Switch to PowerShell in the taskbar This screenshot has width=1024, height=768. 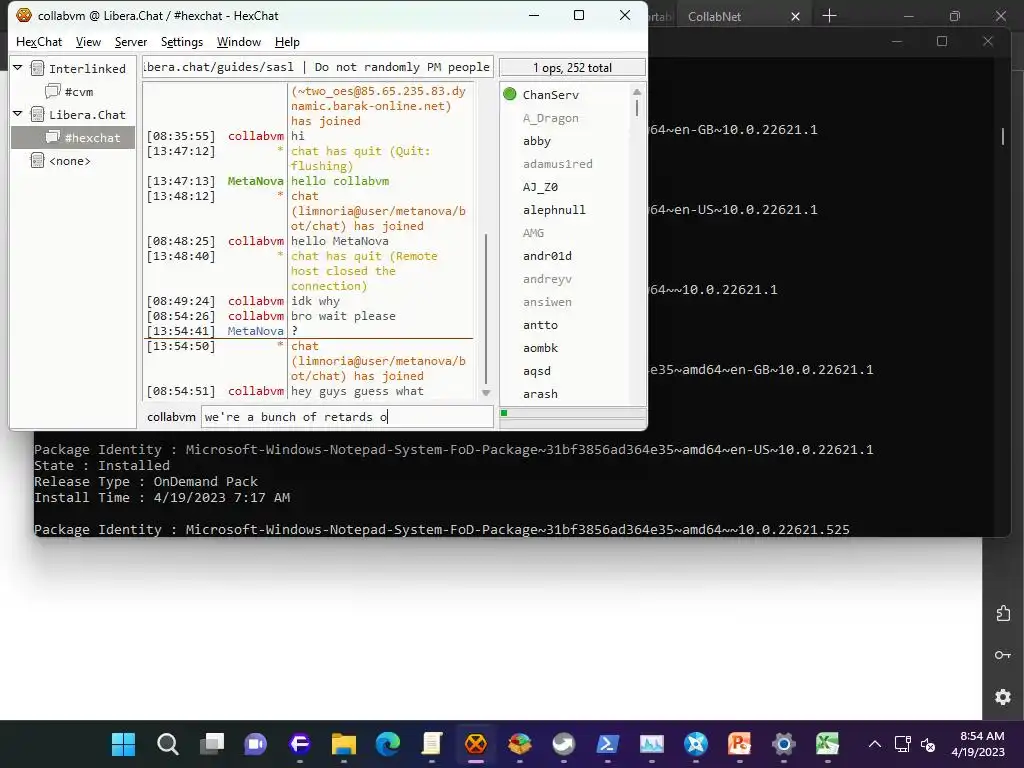[x=607, y=744]
